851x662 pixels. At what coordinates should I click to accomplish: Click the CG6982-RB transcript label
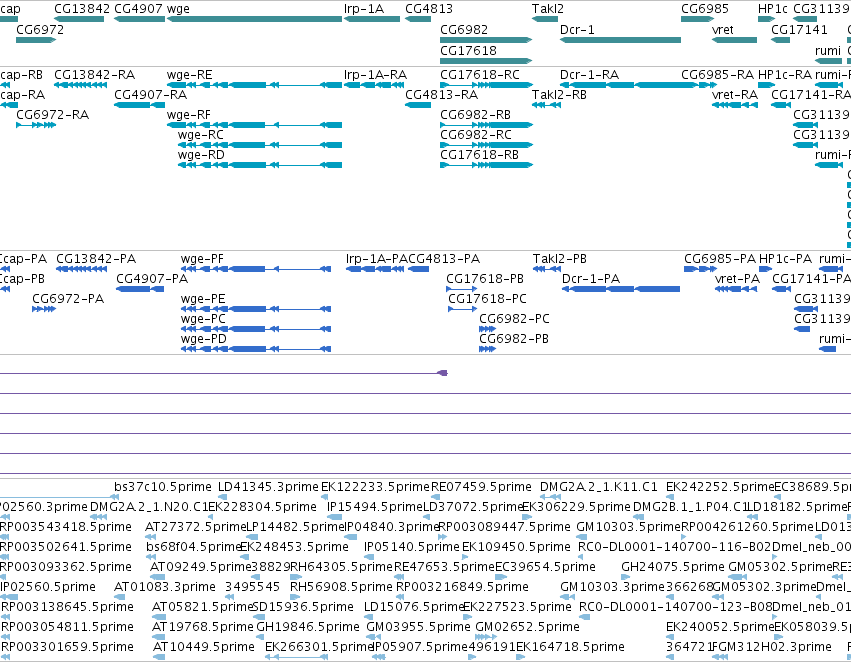point(475,115)
